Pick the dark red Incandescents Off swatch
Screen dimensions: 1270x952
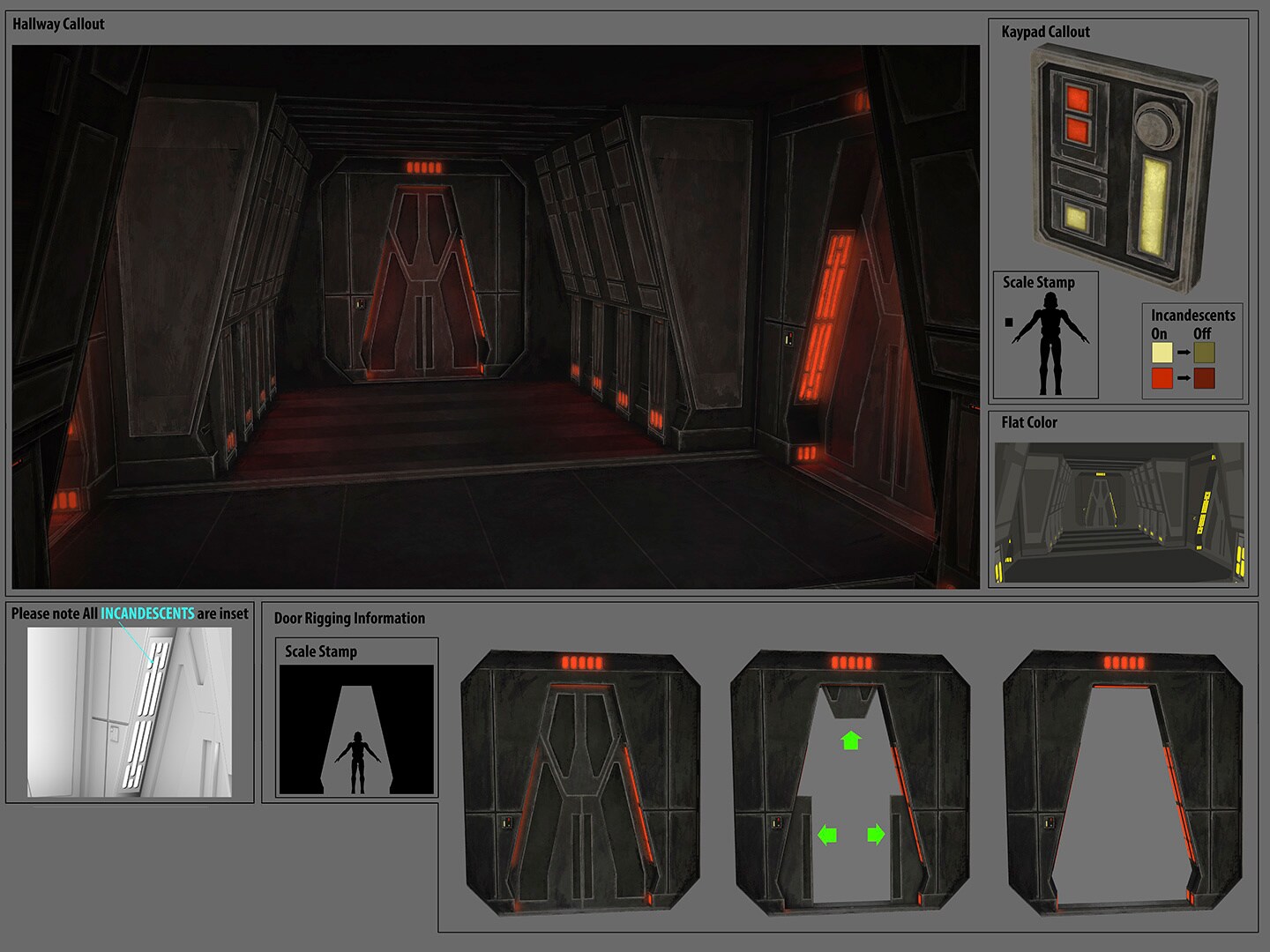1205,378
